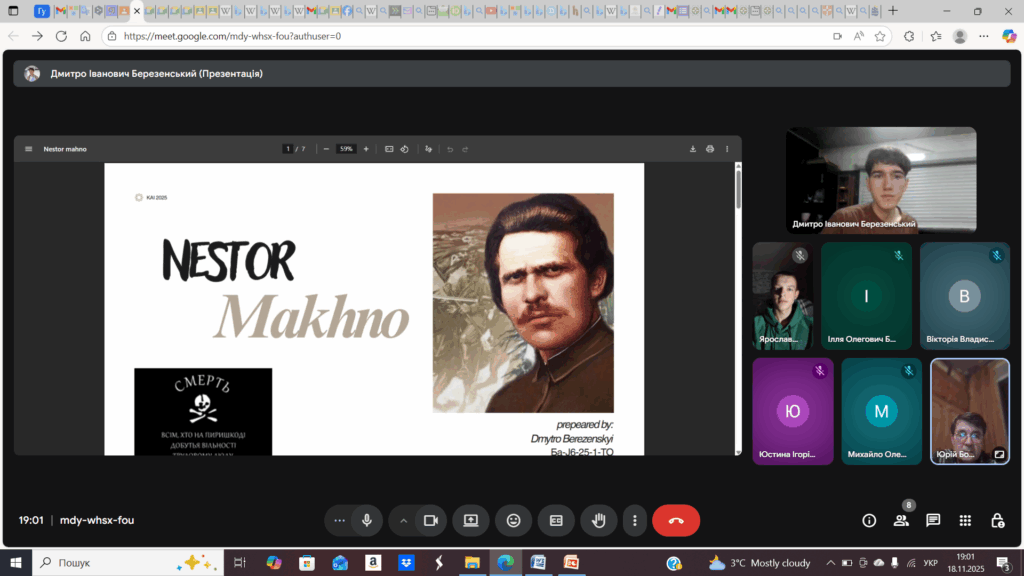1024x576 pixels.
Task: Open meeting details info icon
Action: pyautogui.click(x=869, y=520)
